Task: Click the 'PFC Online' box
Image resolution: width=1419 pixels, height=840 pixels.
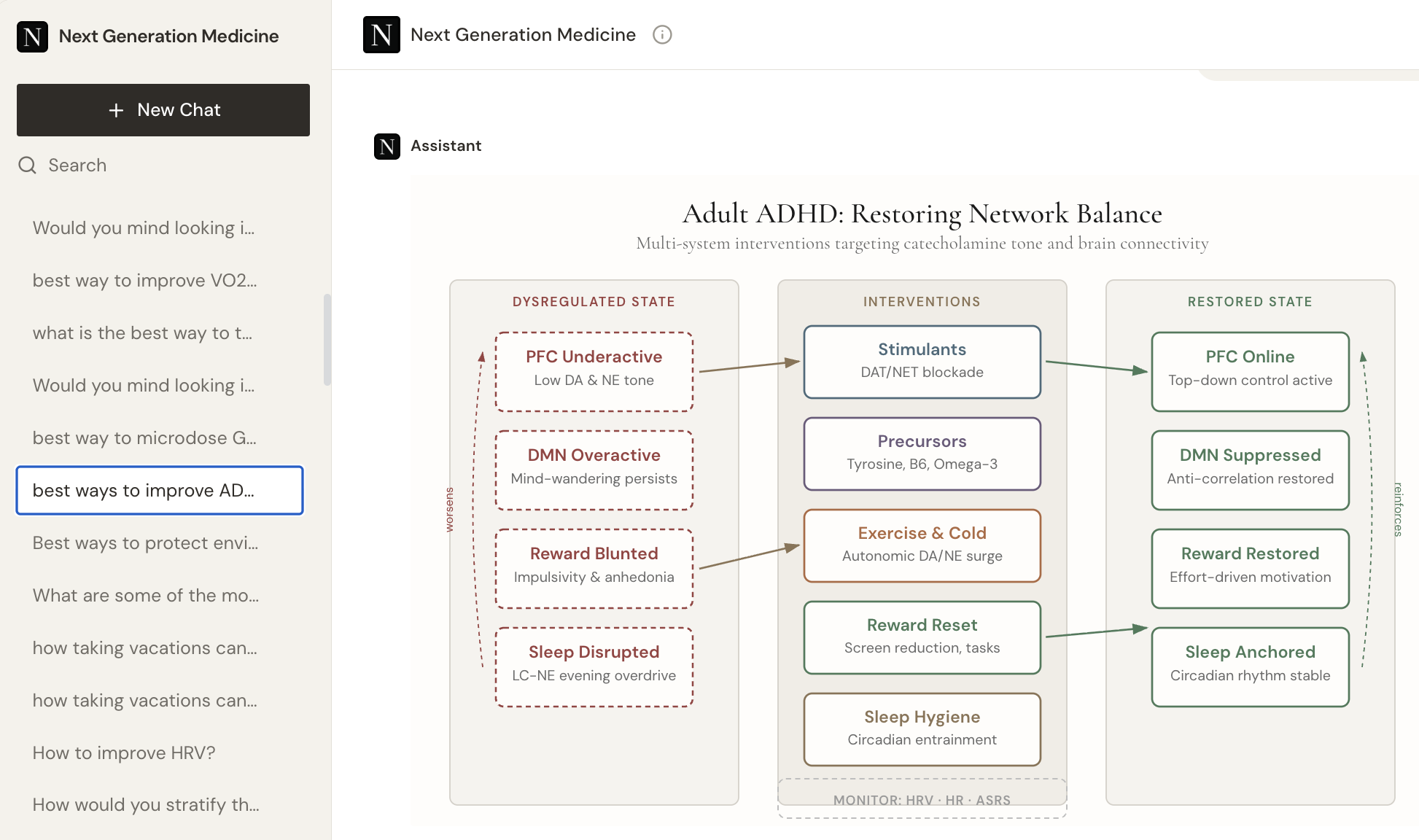Action: point(1251,372)
